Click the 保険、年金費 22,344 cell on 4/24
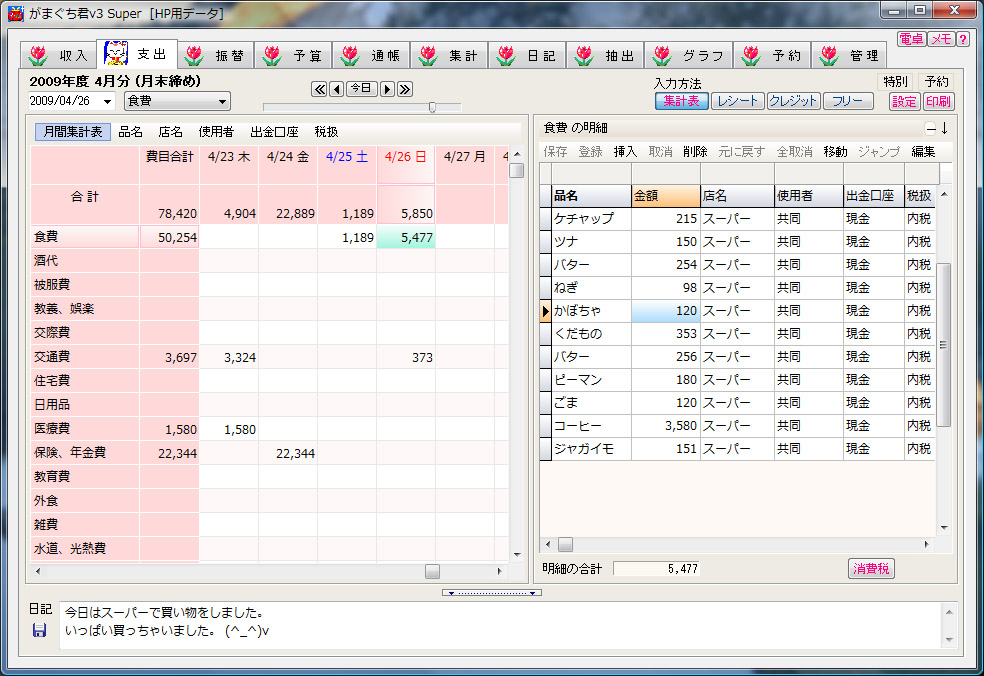The height and width of the screenshot is (676, 984). click(288, 453)
